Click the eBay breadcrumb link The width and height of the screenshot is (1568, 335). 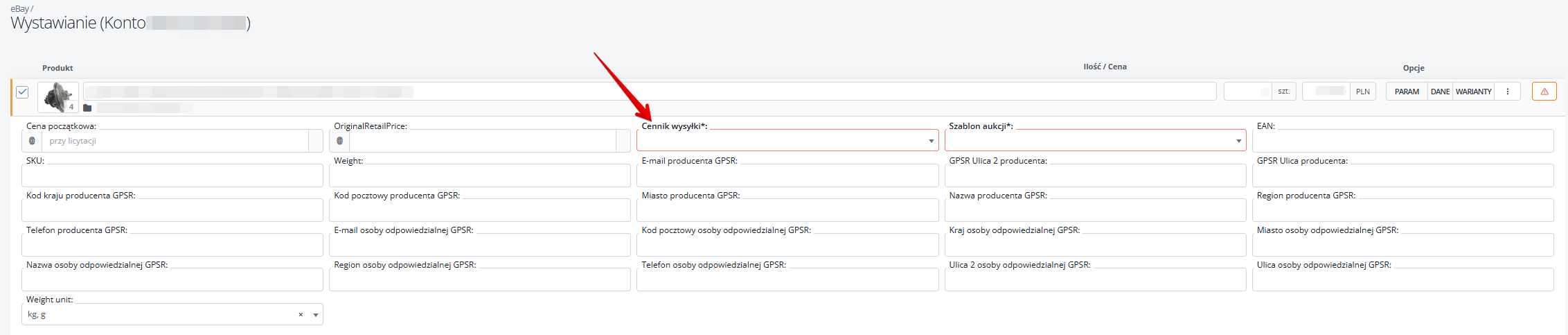point(19,9)
